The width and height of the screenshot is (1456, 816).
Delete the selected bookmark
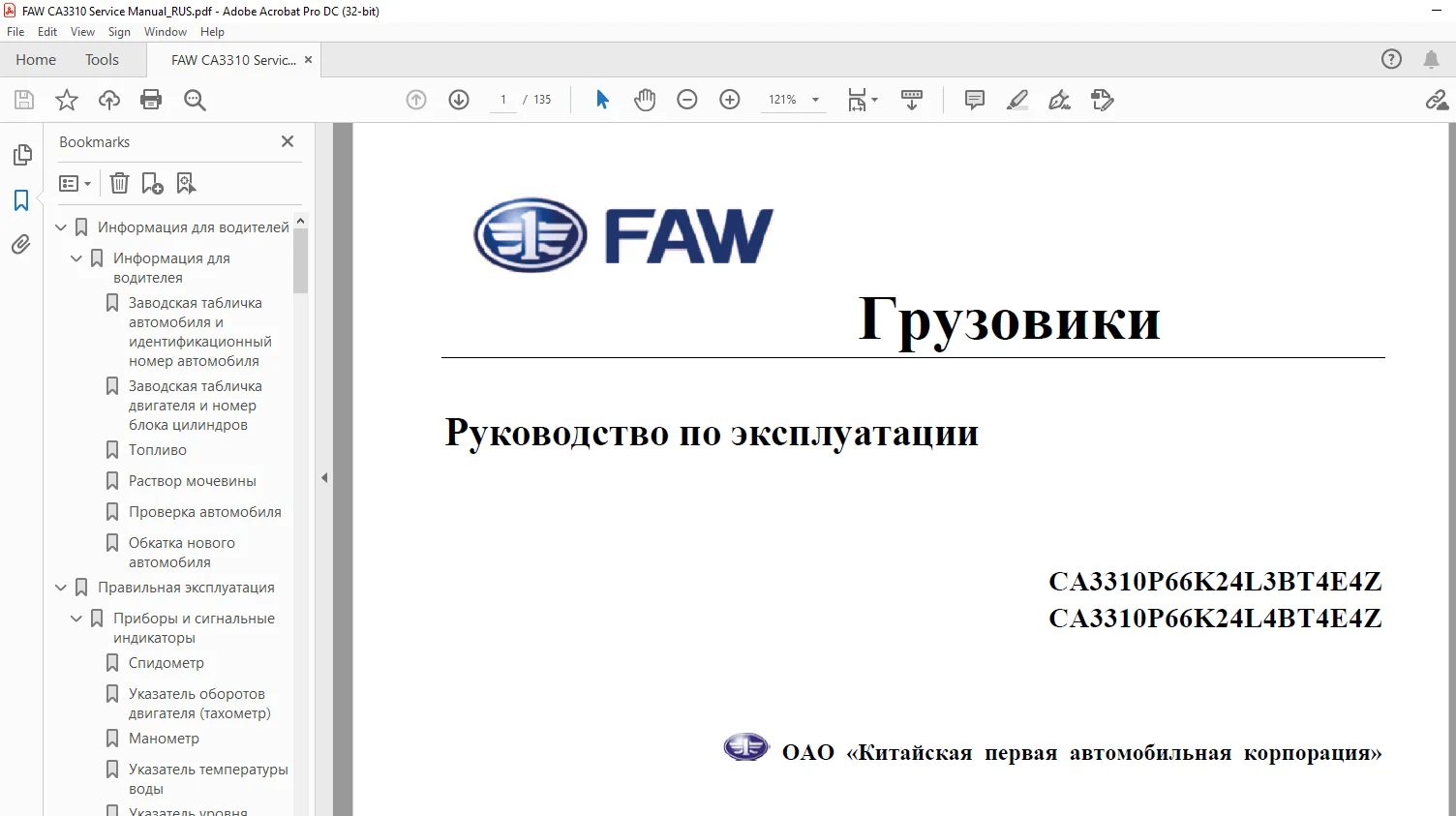(x=119, y=183)
